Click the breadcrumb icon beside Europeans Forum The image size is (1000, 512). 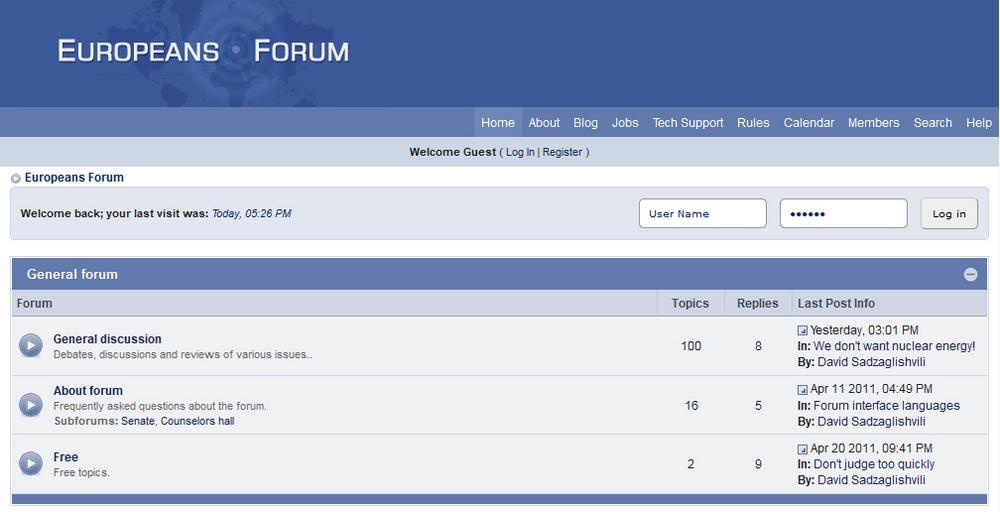(x=16, y=179)
